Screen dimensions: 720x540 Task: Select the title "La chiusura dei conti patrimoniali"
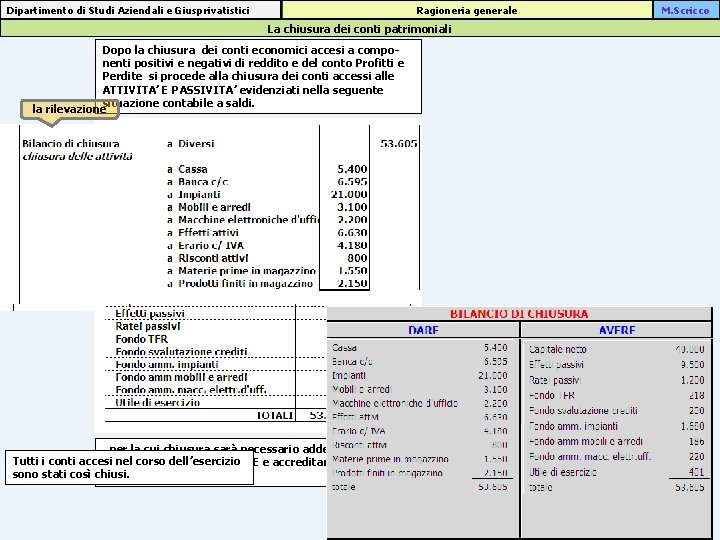tap(359, 29)
